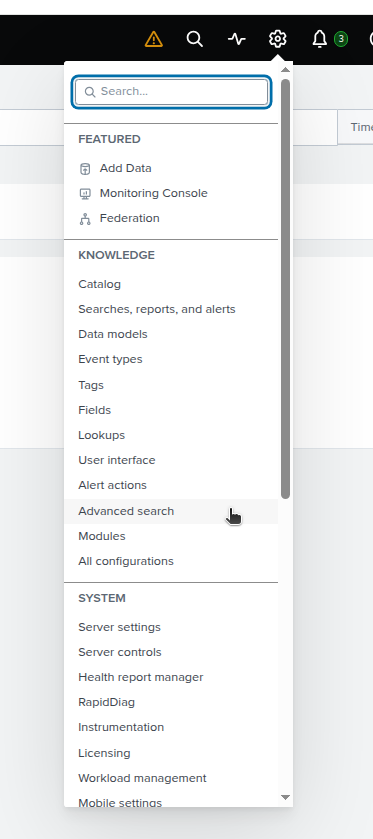373x839 pixels.
Task: Open Server controls
Action: [x=120, y=652]
